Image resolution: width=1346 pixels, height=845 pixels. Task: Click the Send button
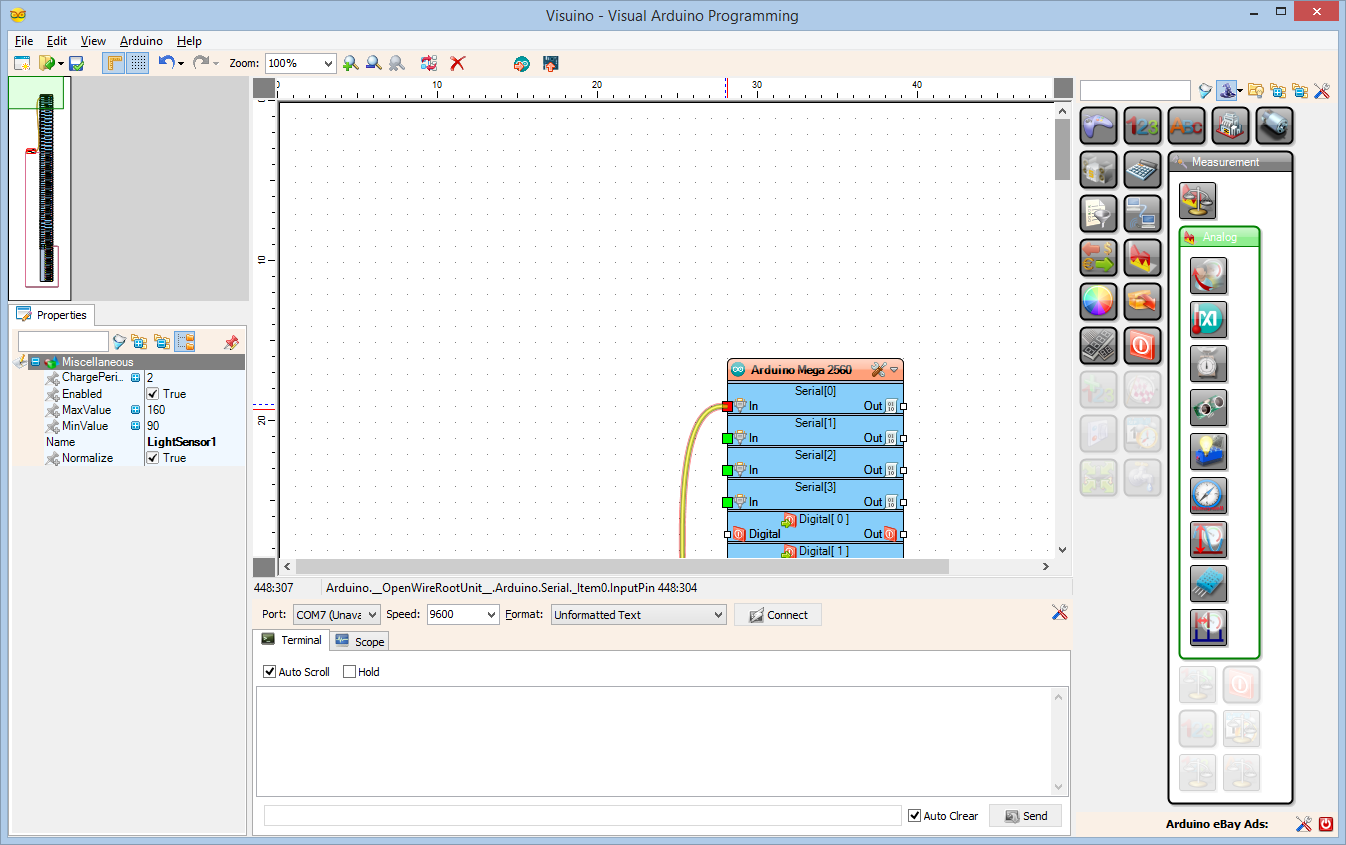pyautogui.click(x=1025, y=816)
